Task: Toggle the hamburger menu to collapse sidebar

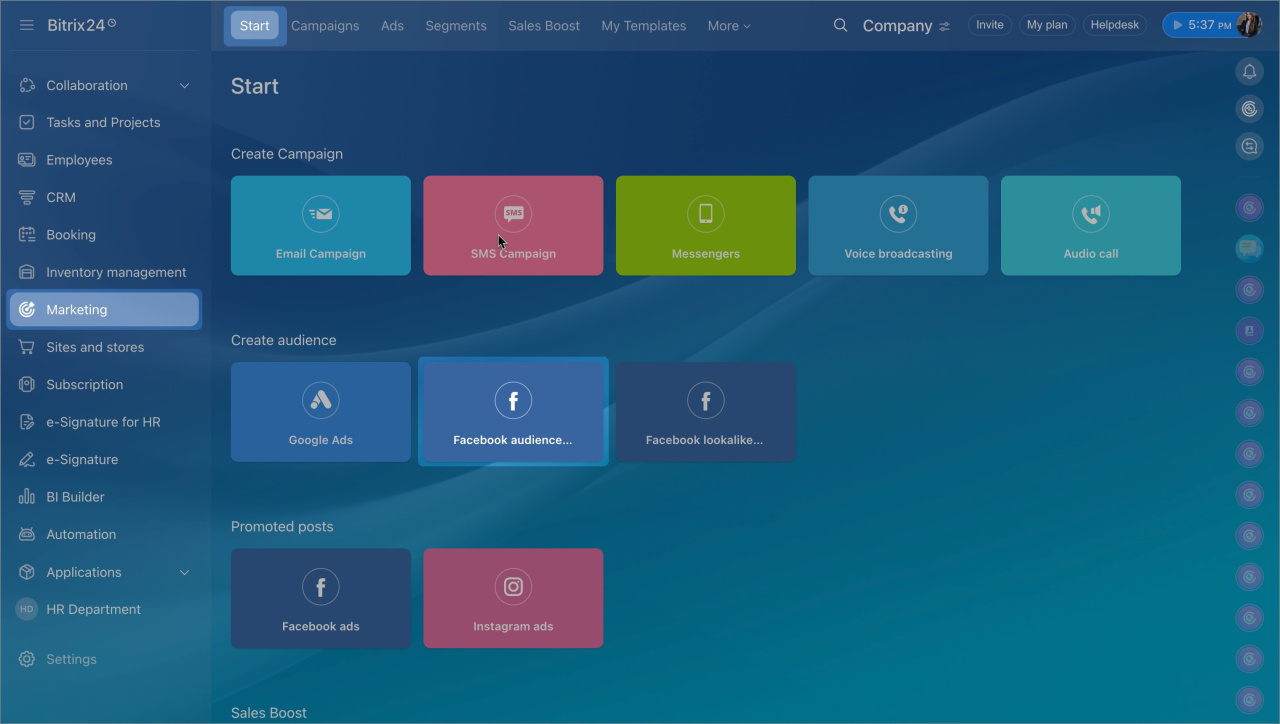Action: (27, 25)
